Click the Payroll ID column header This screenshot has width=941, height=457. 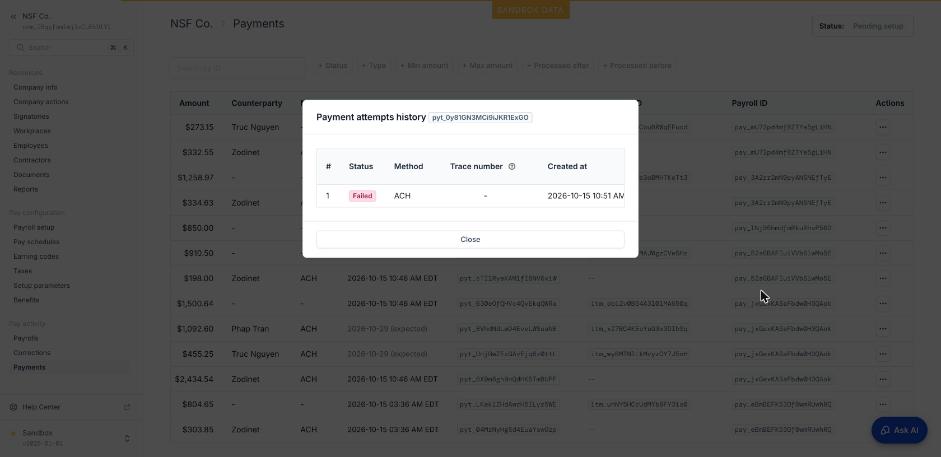pos(749,103)
